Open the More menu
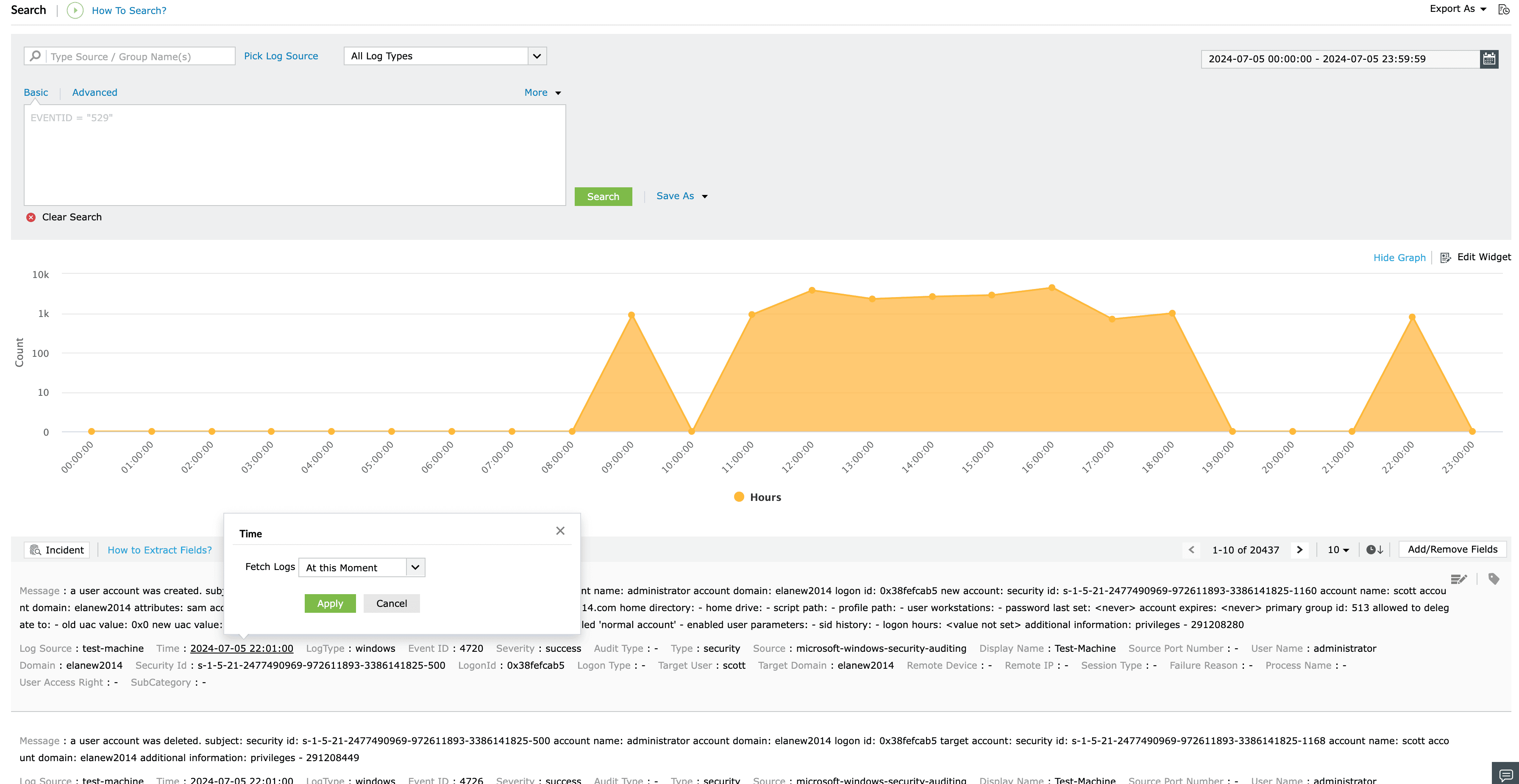The width and height of the screenshot is (1519, 784). coord(542,92)
